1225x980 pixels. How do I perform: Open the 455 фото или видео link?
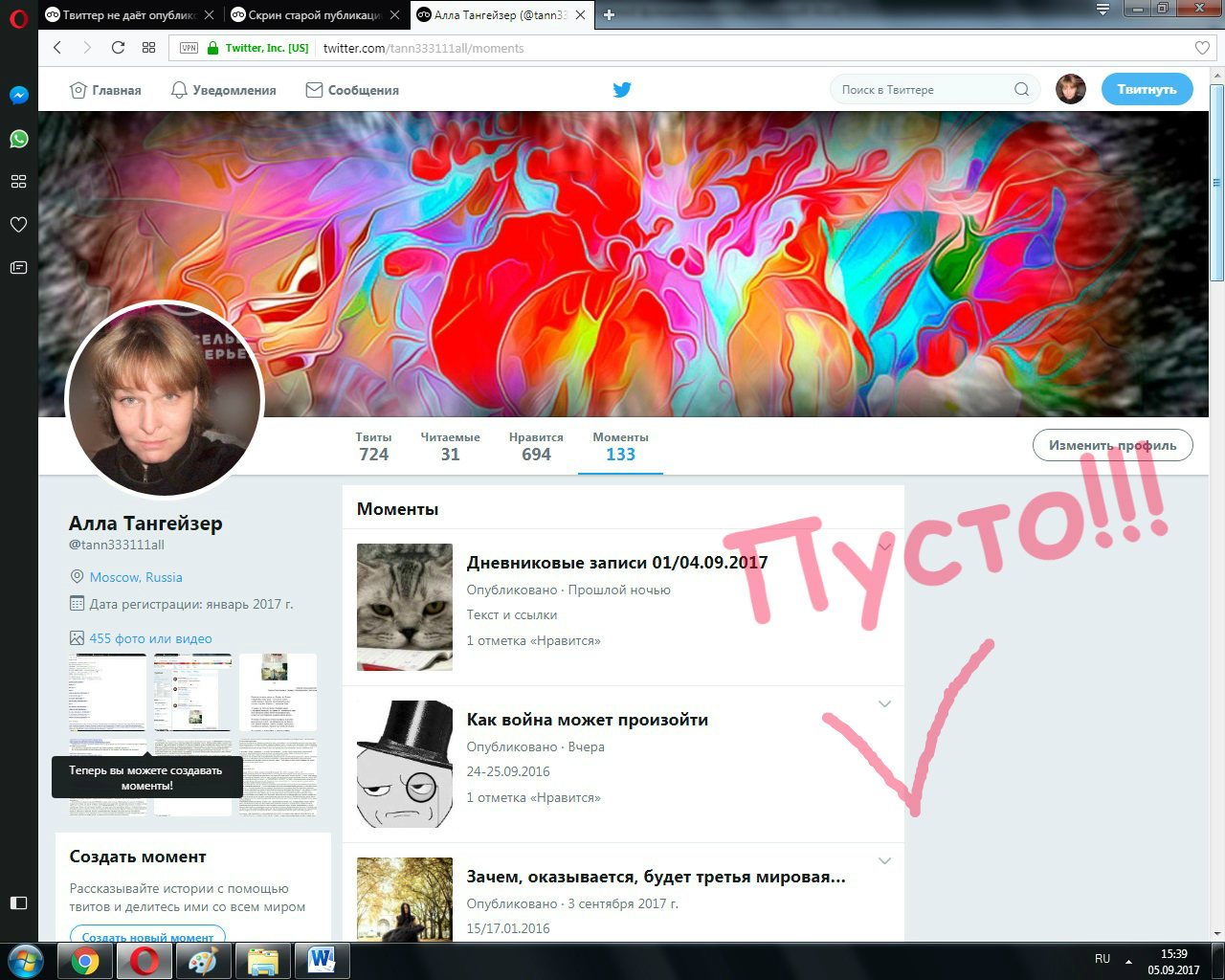(x=150, y=638)
